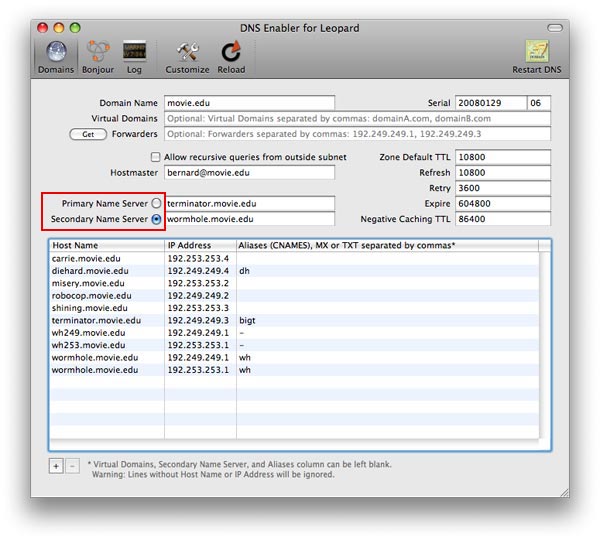Viewport: 600px width, 540px height.
Task: Open the Domains toolbar pane
Action: (55, 54)
